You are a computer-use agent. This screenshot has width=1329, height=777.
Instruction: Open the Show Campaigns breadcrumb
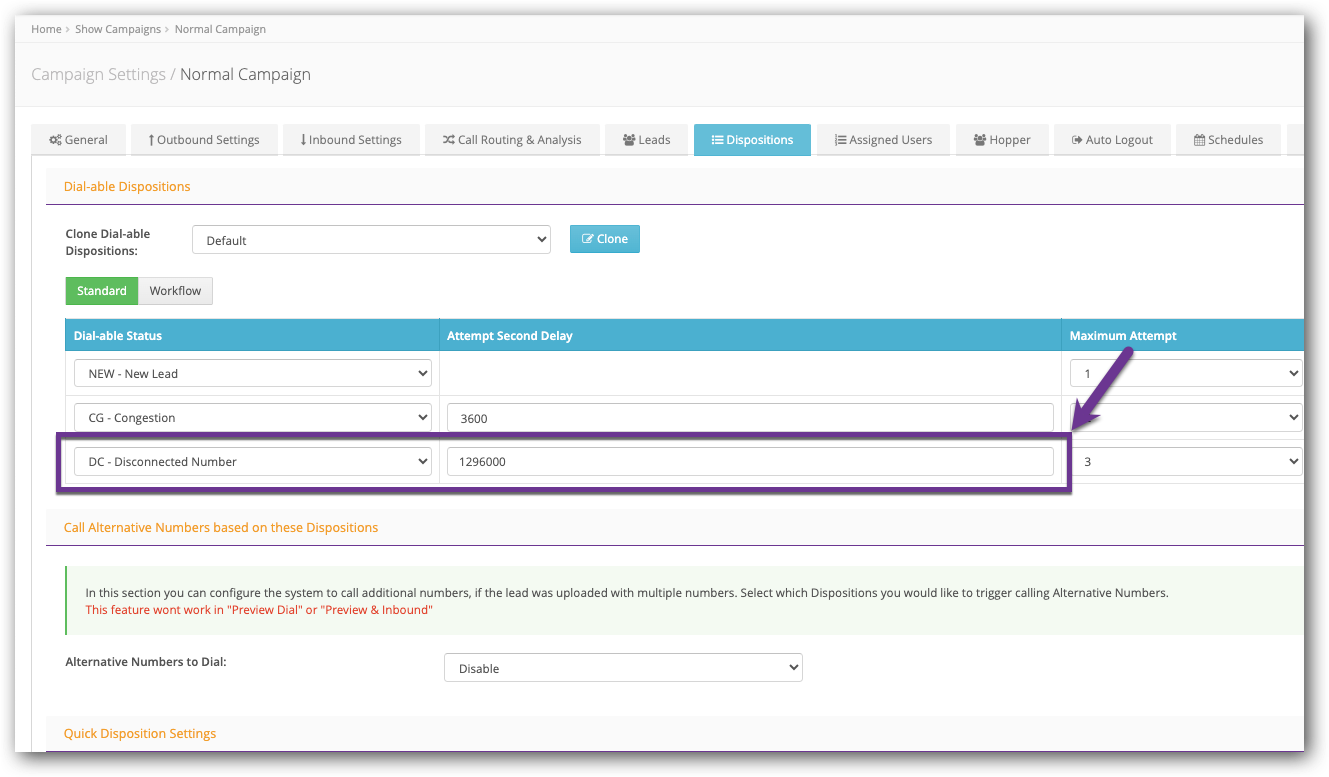click(x=118, y=29)
